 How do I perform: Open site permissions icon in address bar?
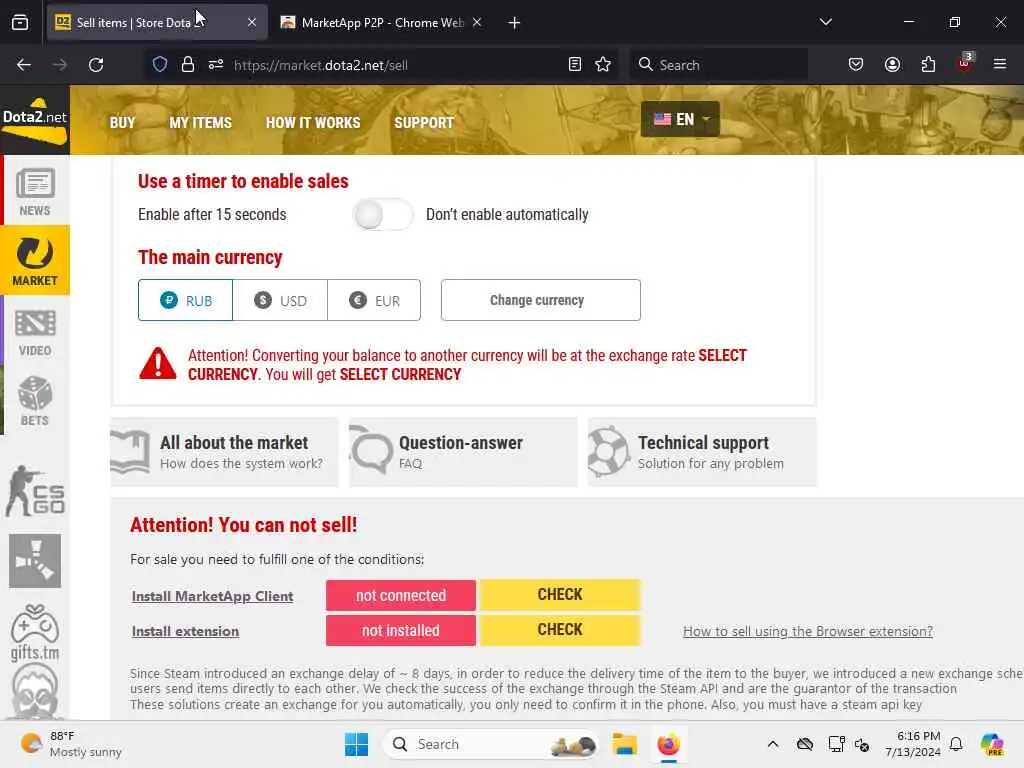point(216,65)
